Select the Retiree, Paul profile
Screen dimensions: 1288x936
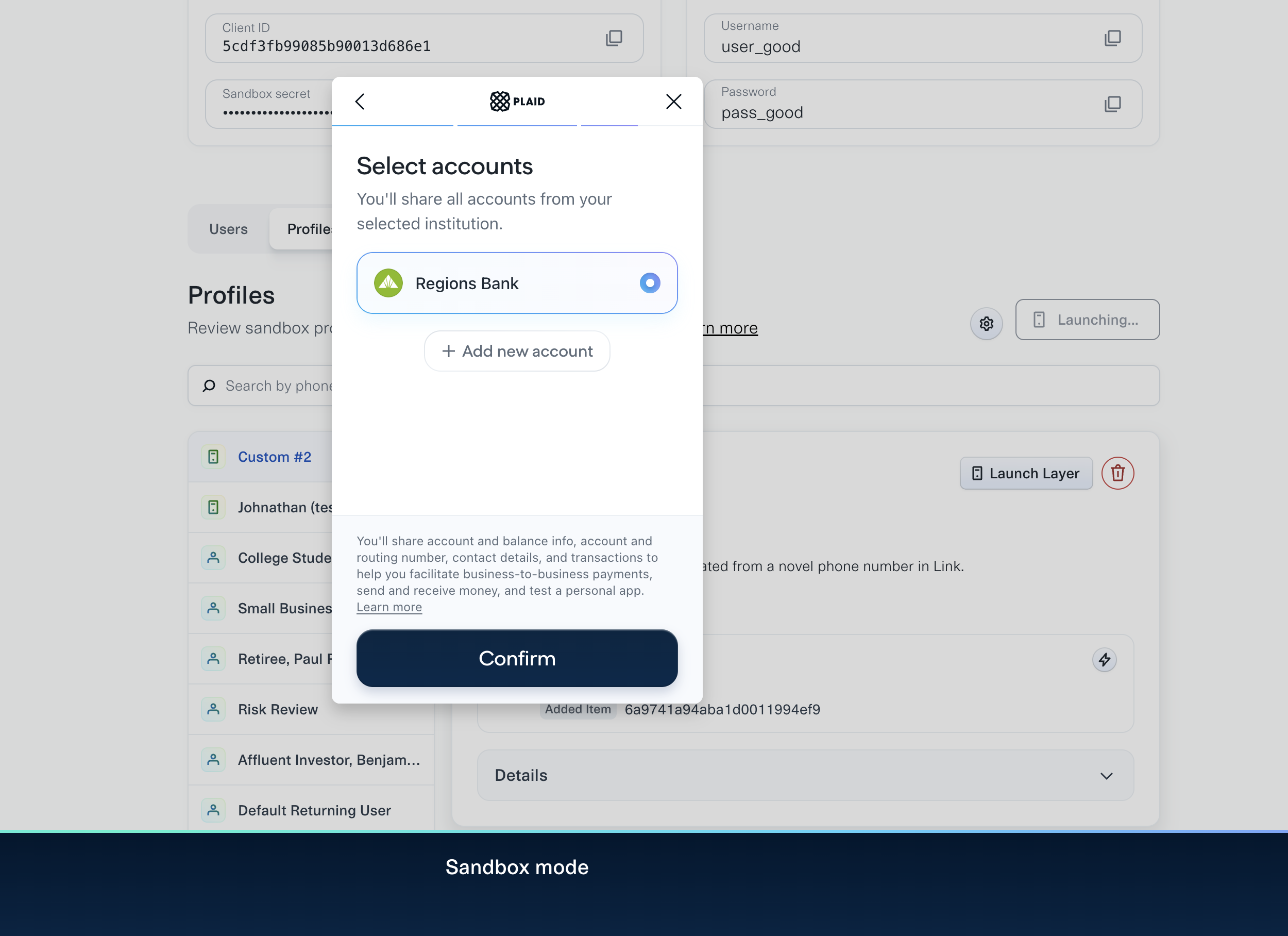[x=260, y=659]
